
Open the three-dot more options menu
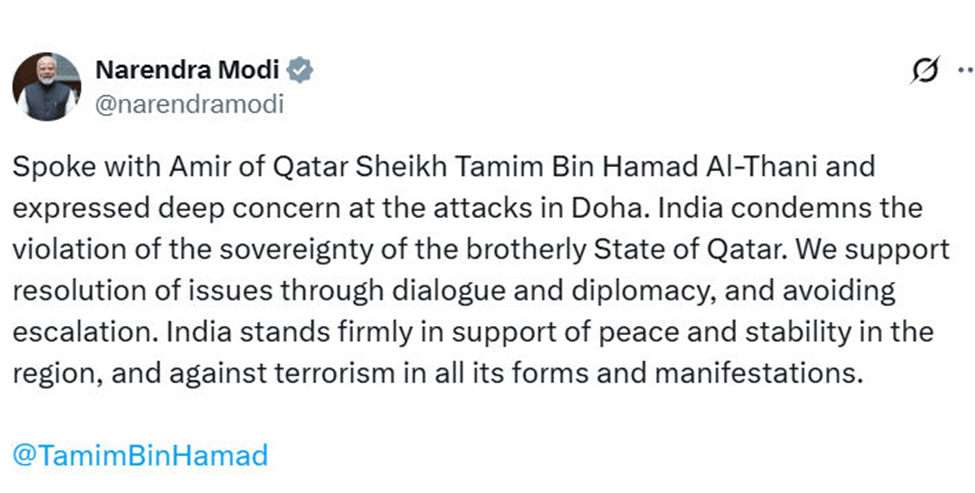pyautogui.click(x=964, y=70)
